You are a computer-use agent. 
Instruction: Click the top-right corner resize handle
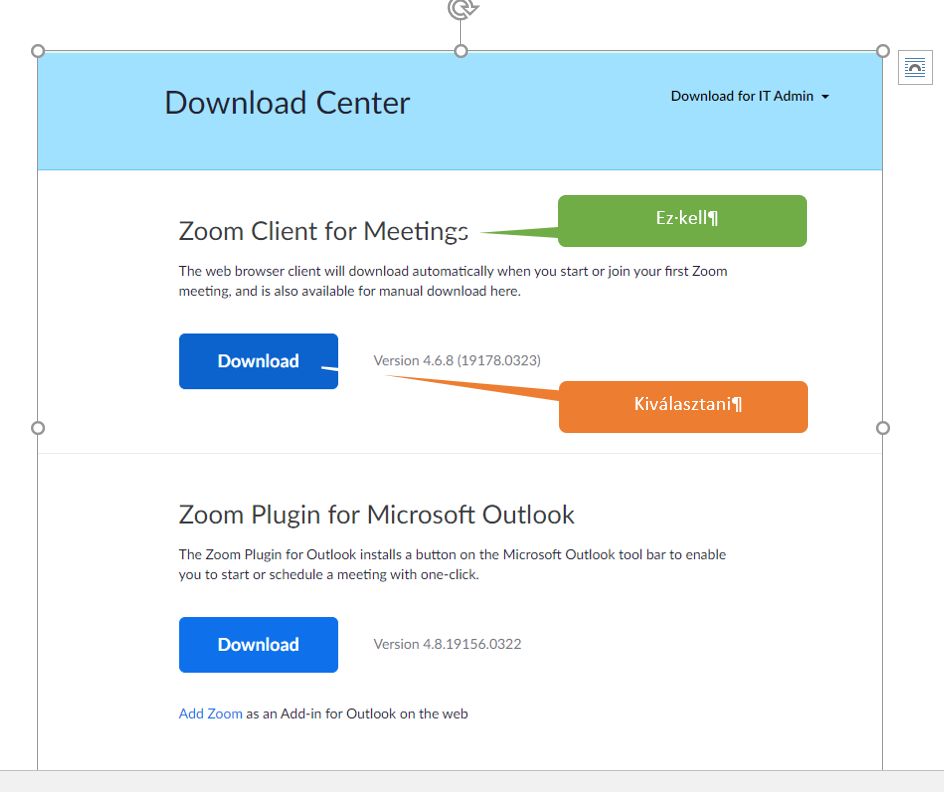tap(883, 51)
